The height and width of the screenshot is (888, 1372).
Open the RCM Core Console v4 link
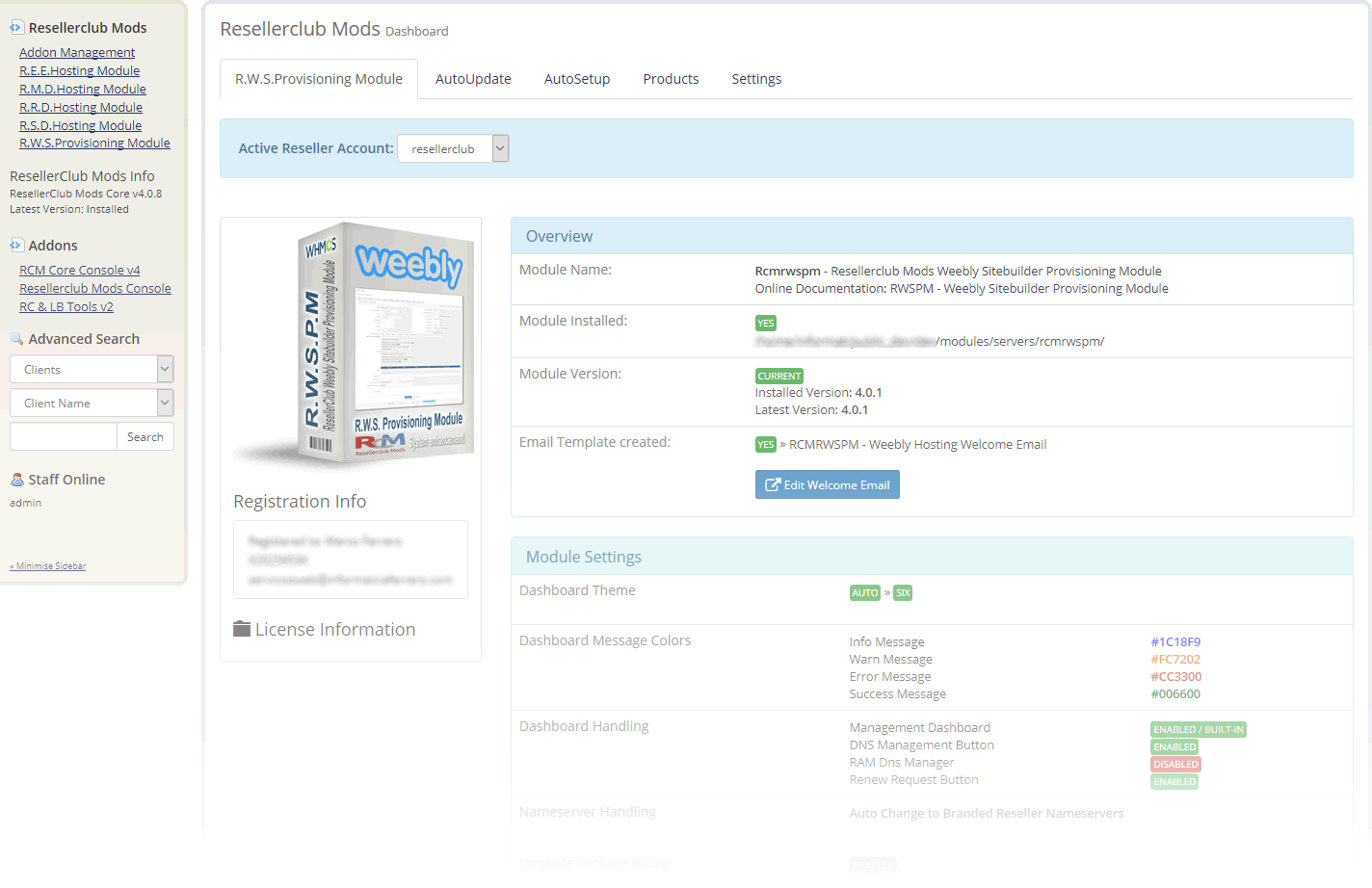[80, 271]
